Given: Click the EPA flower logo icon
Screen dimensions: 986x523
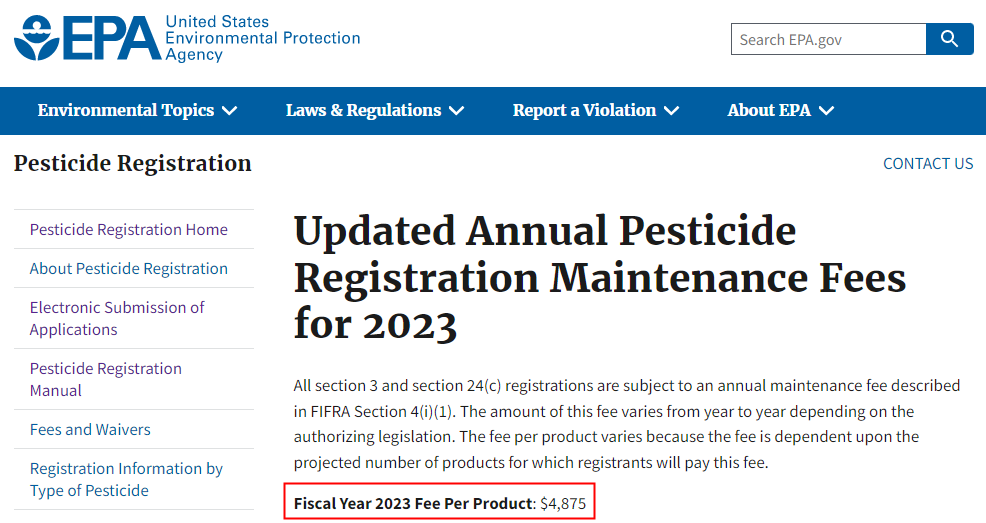Looking at the screenshot, I should click(x=37, y=38).
